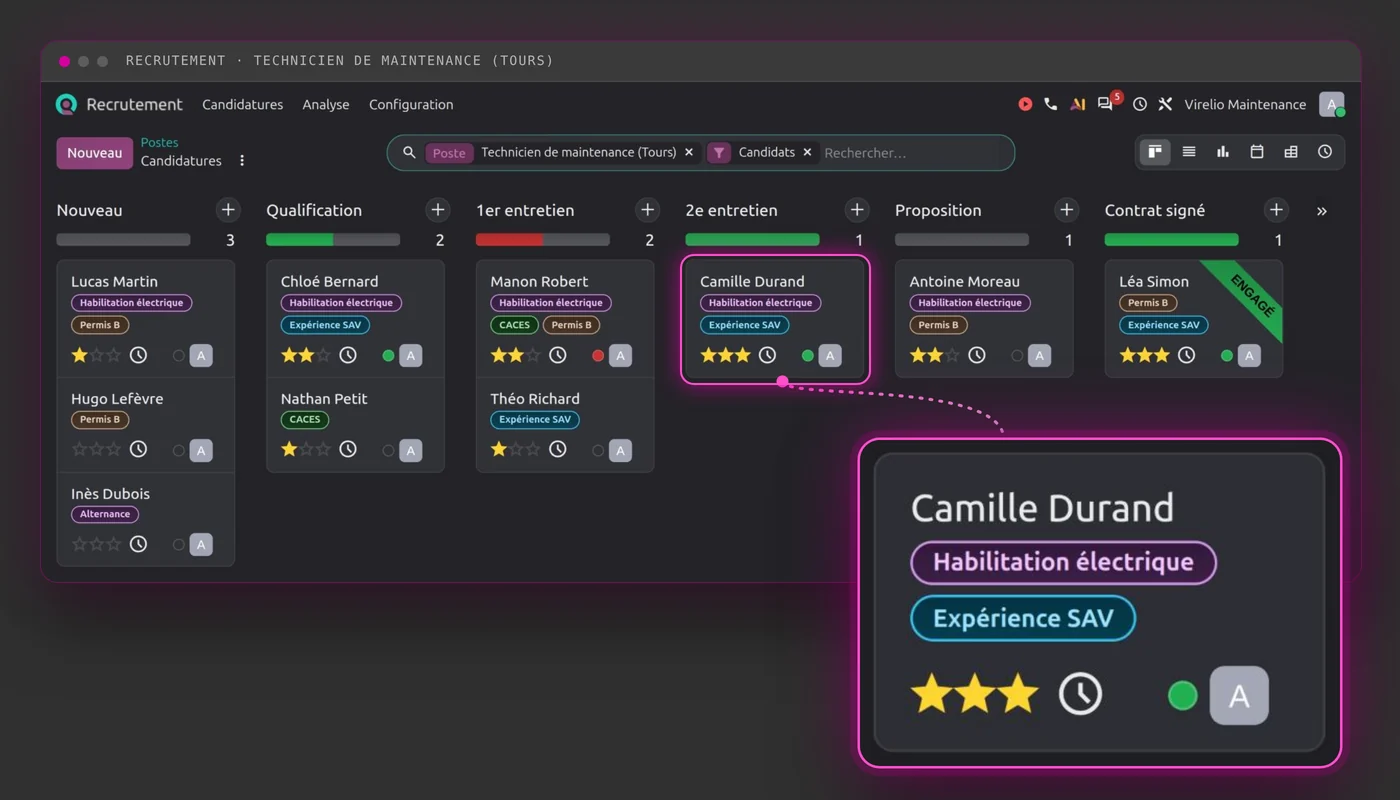This screenshot has width=1400, height=800.
Task: Open the Configuration menu
Action: (x=411, y=104)
